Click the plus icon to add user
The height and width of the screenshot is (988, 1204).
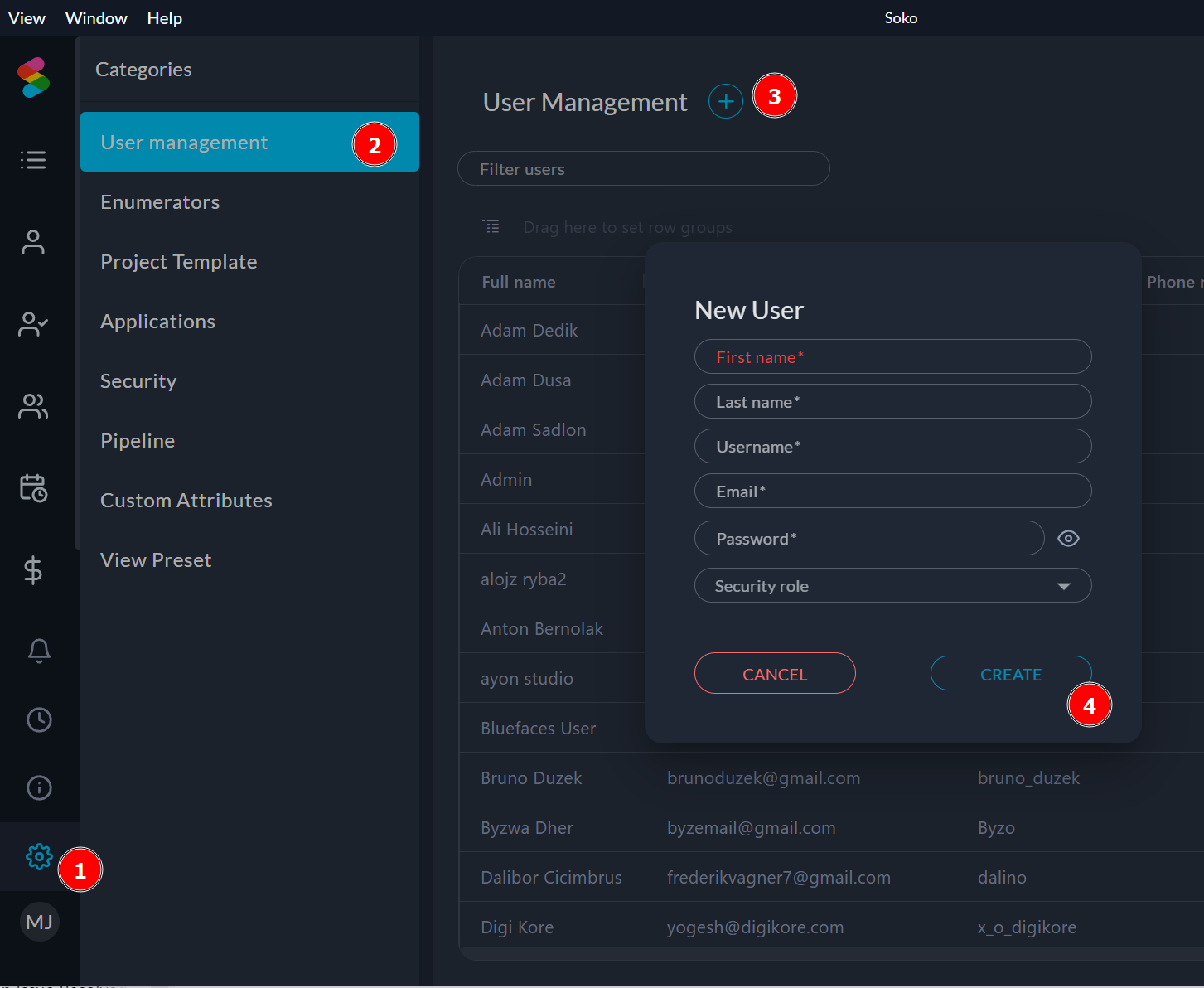point(726,101)
